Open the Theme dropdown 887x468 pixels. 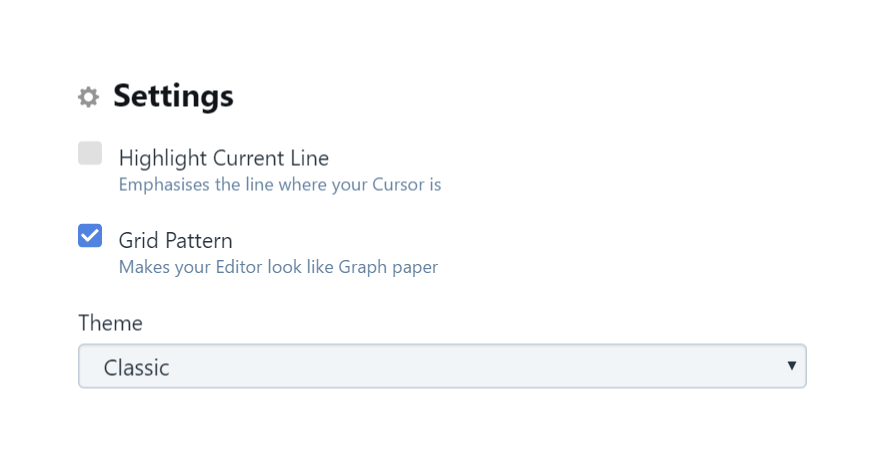(442, 366)
